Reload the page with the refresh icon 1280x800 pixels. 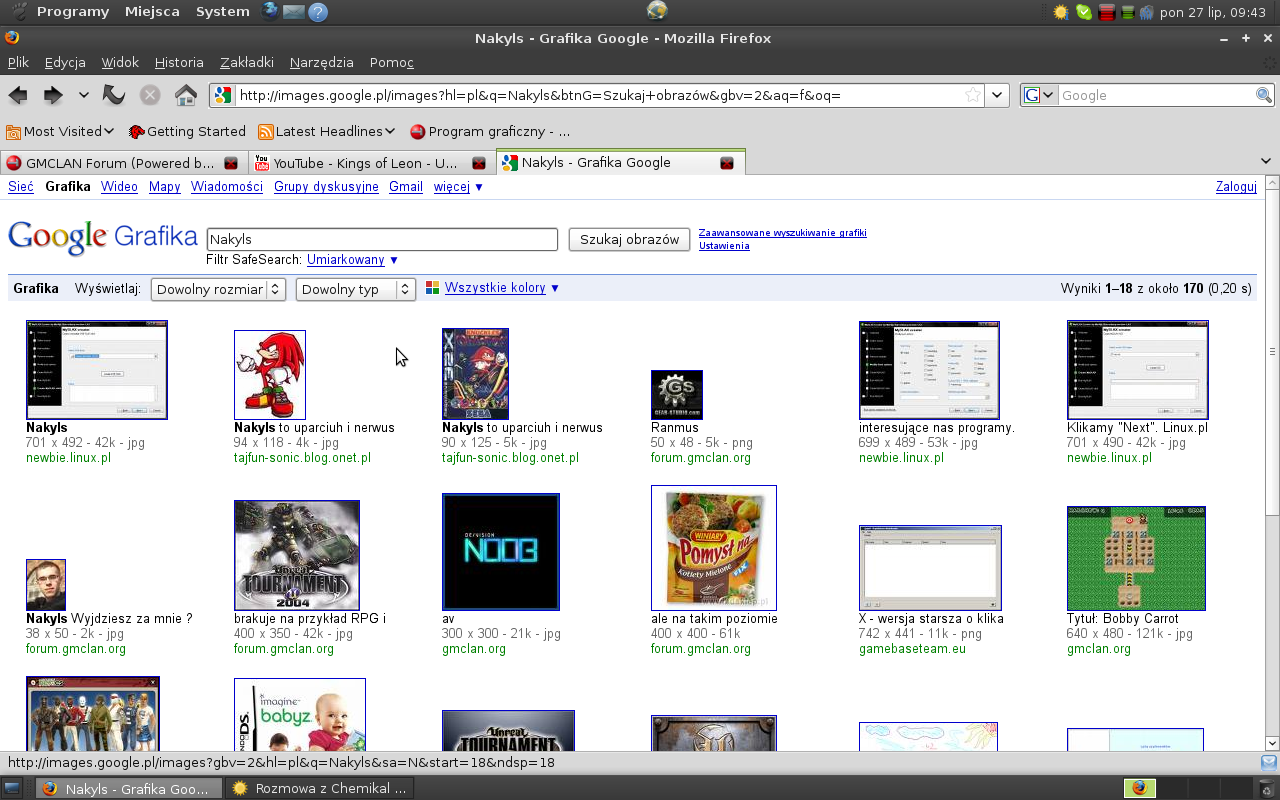pos(114,95)
